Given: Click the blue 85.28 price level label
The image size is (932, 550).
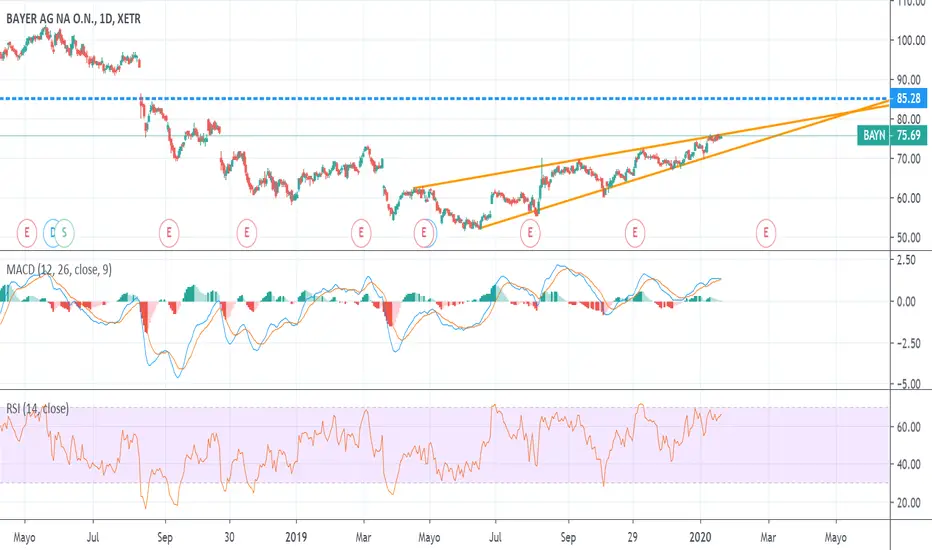Looking at the screenshot, I should (909, 98).
